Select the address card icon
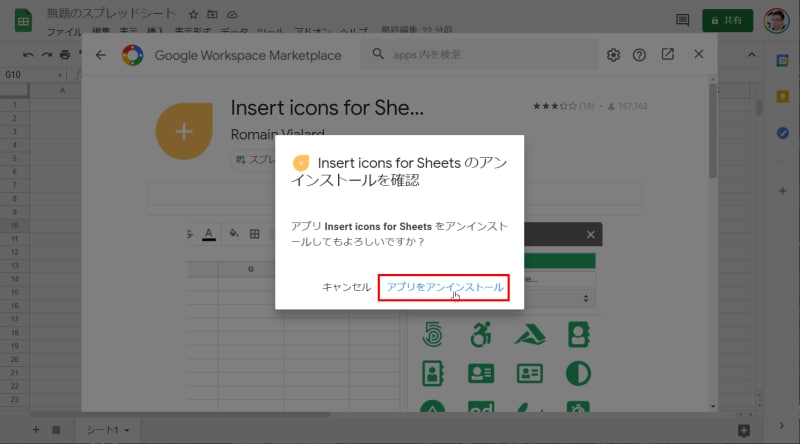The width and height of the screenshot is (800, 444). (481, 373)
